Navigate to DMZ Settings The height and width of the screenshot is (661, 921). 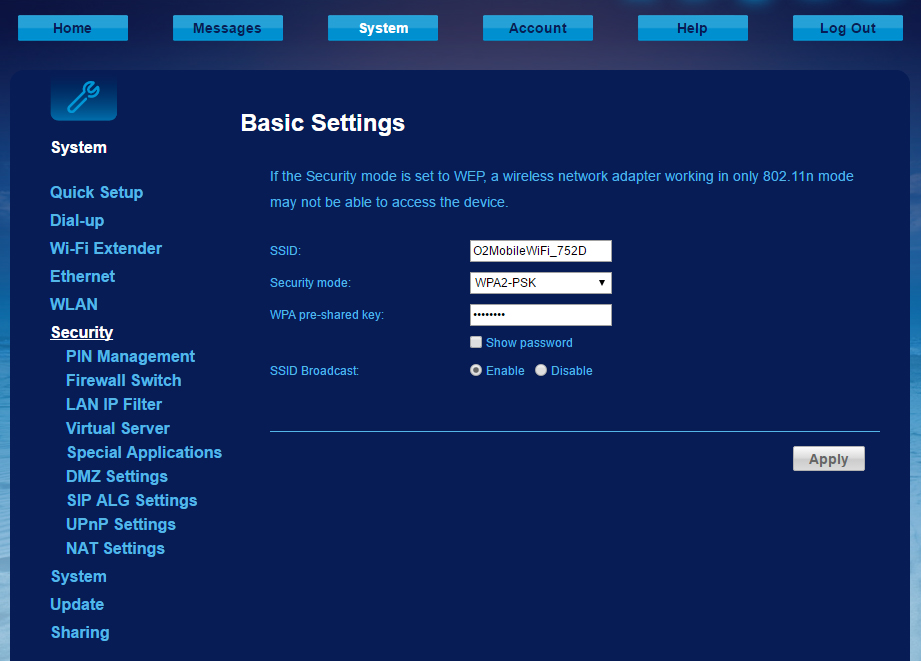pyautogui.click(x=116, y=476)
